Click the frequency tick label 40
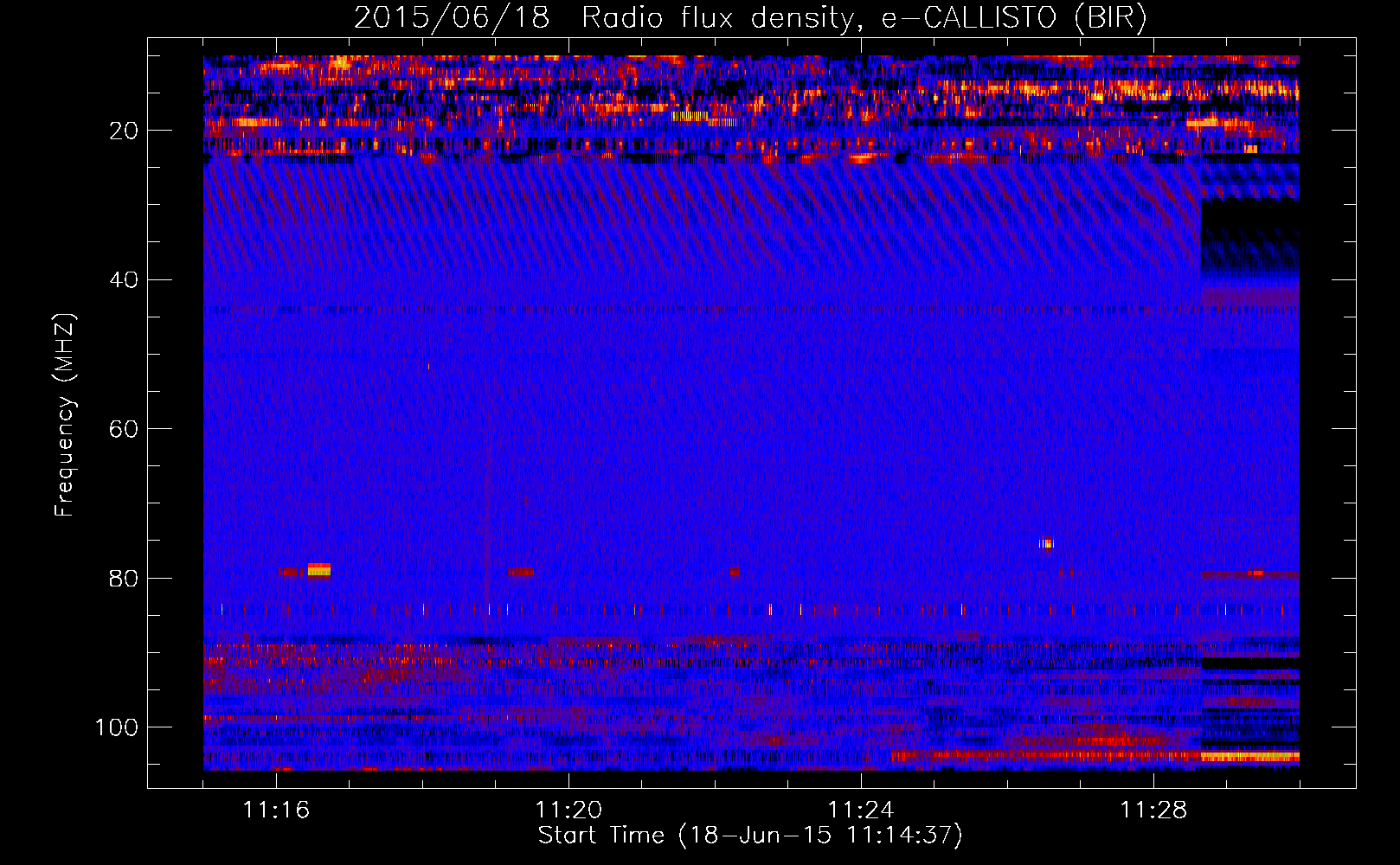The width and height of the screenshot is (1400, 865). (x=125, y=280)
